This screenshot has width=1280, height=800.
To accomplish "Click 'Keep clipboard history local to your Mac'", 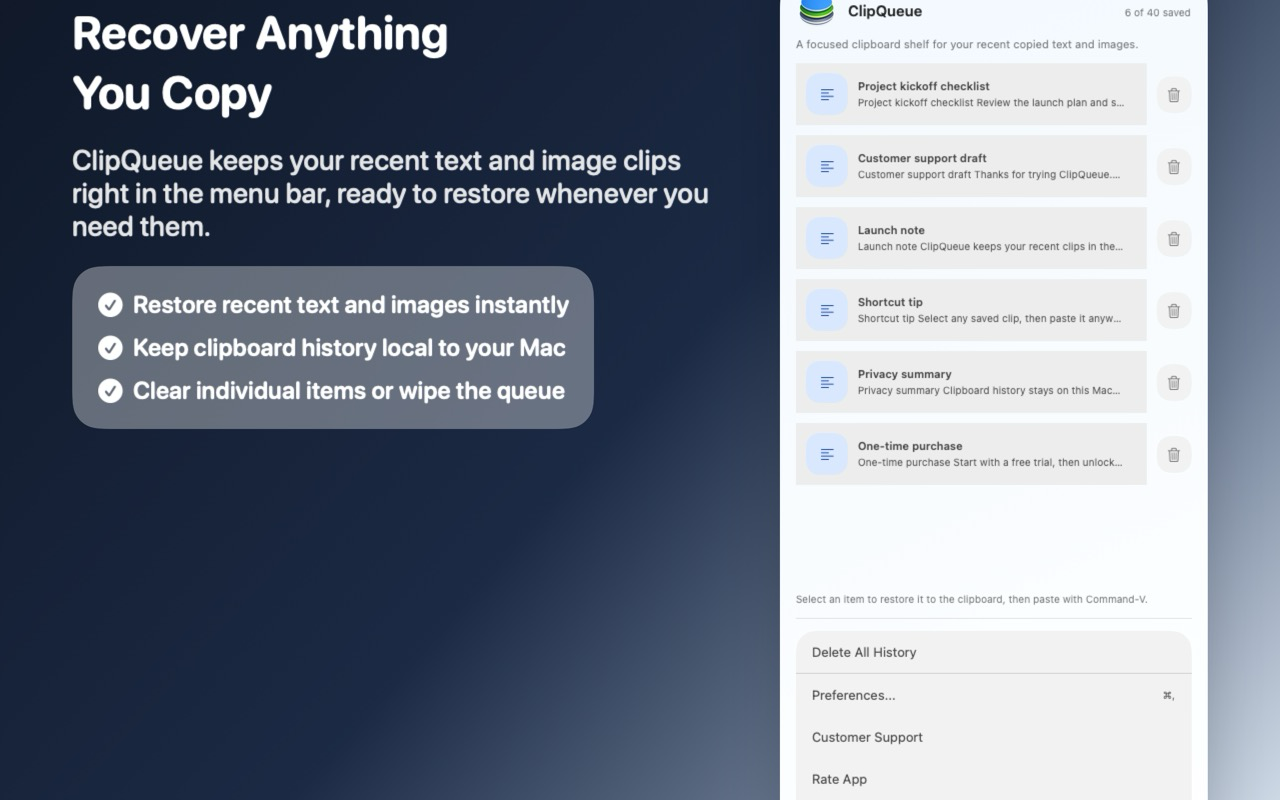I will pyautogui.click(x=349, y=348).
